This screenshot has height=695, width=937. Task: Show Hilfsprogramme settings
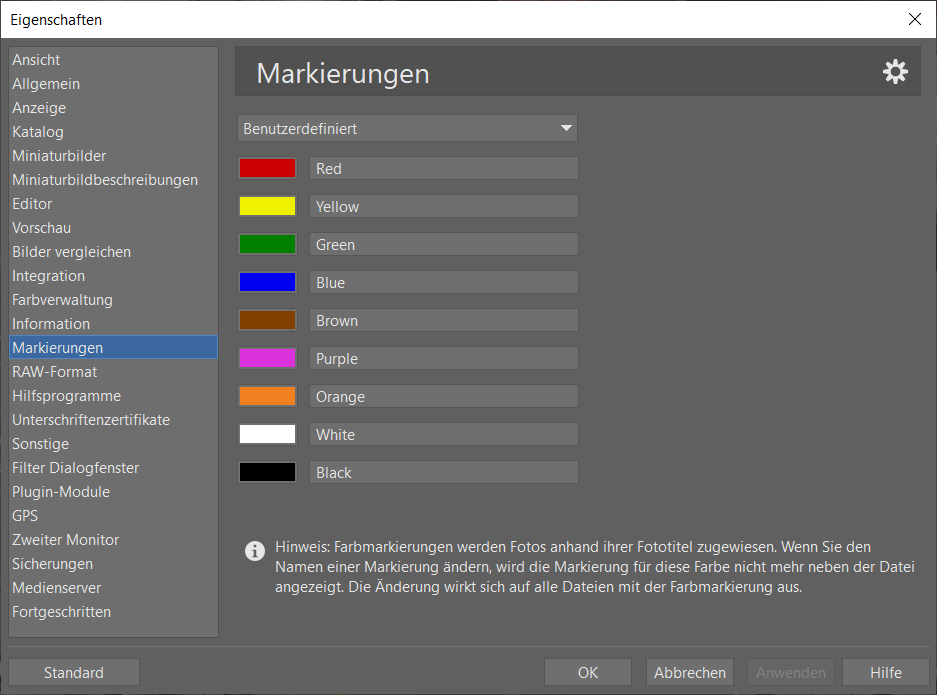(114, 396)
